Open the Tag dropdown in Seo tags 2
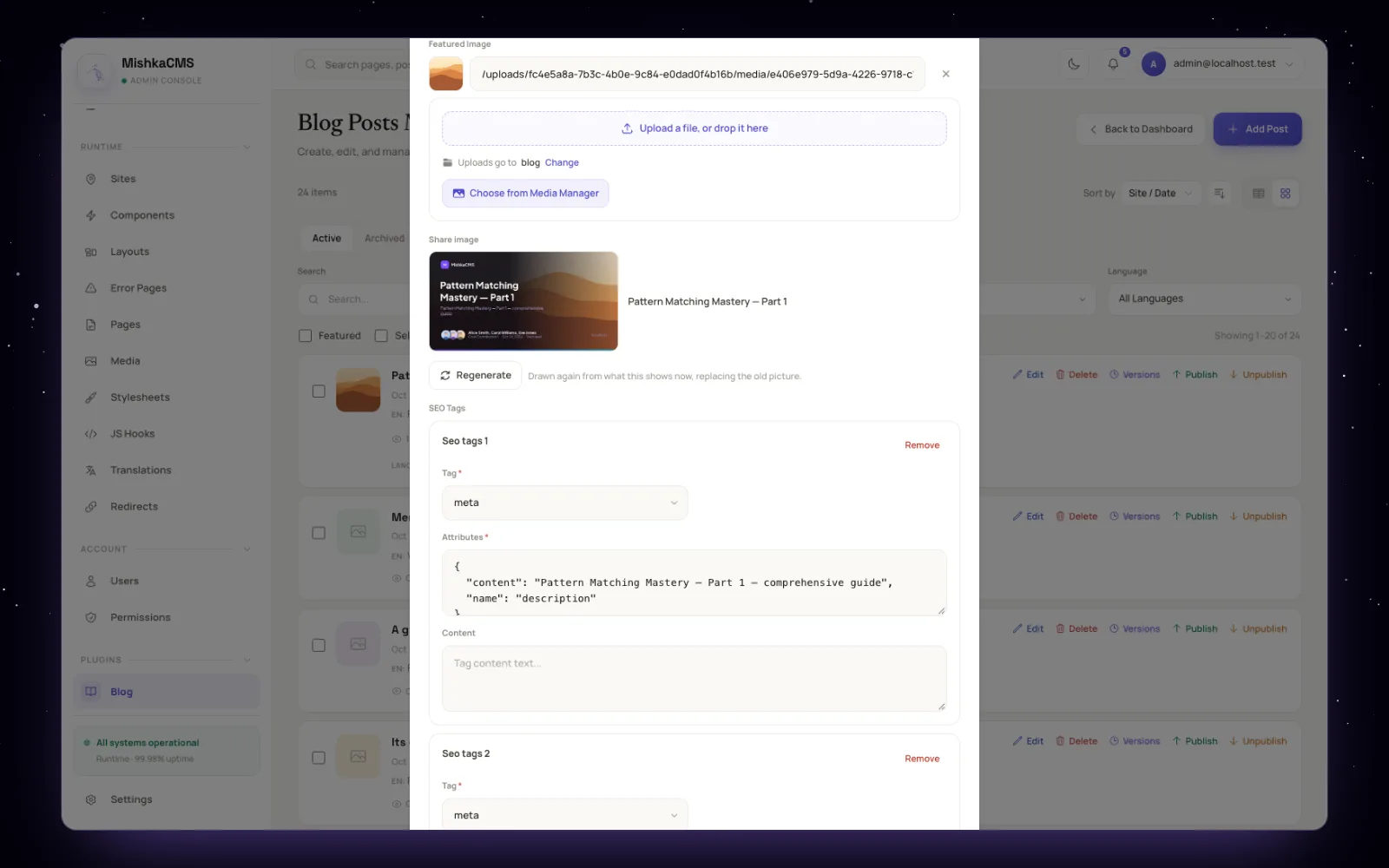The width and height of the screenshot is (1389, 868). (564, 815)
